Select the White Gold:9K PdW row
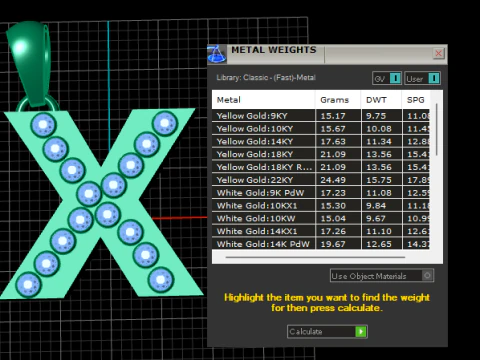This screenshot has height=360, width=480. (321, 193)
